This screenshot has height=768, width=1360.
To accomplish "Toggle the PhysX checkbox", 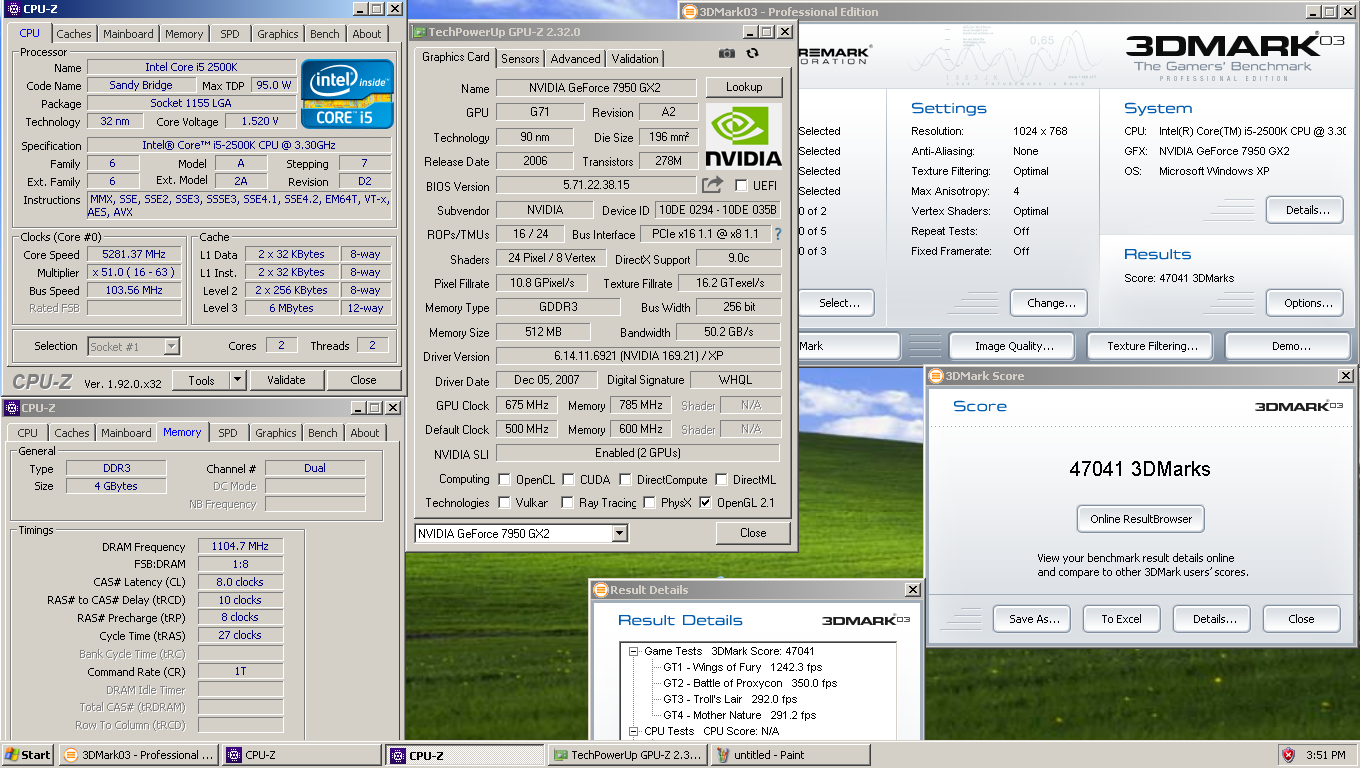I will pos(649,503).
